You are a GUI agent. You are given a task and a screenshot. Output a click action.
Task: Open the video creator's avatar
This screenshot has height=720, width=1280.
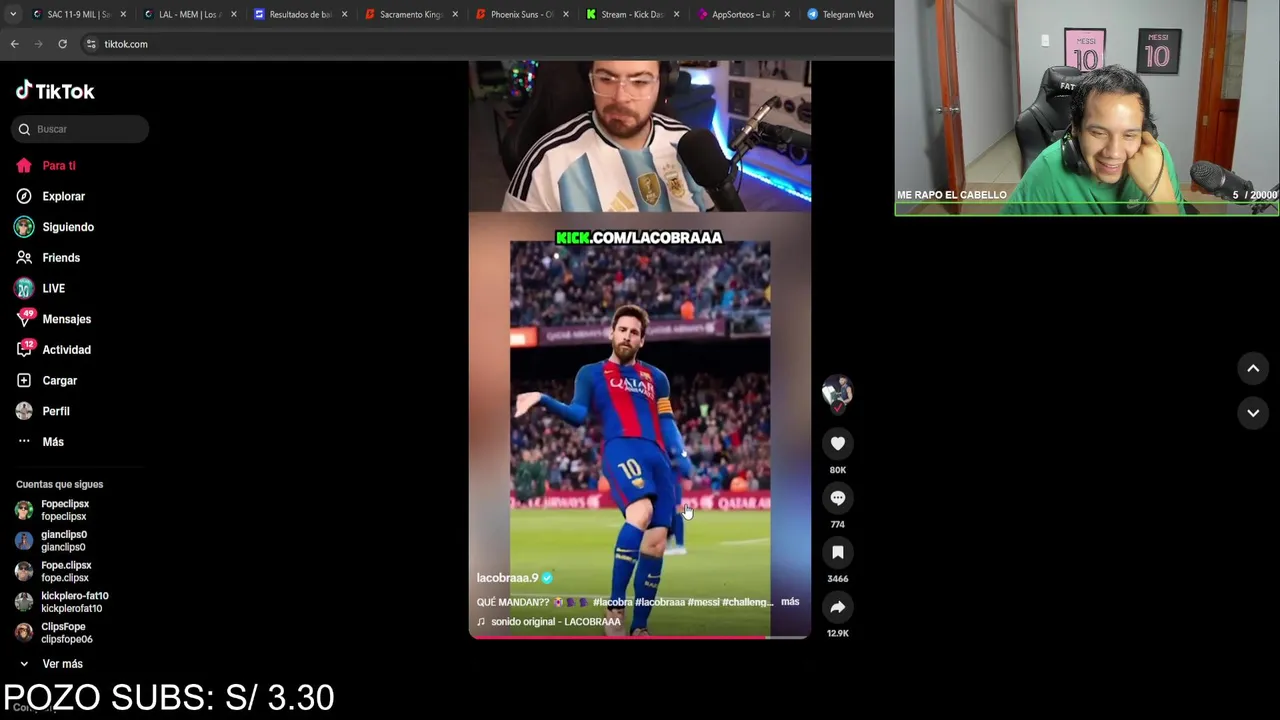point(838,393)
